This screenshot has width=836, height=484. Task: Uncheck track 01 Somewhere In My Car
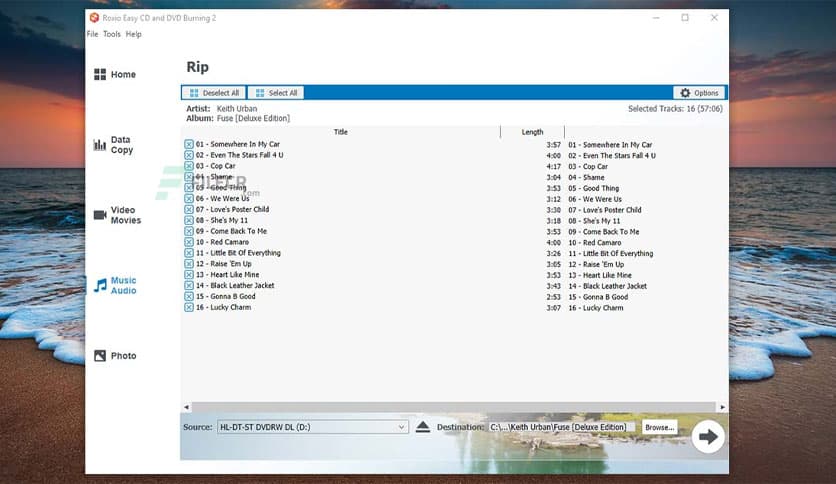coord(189,144)
